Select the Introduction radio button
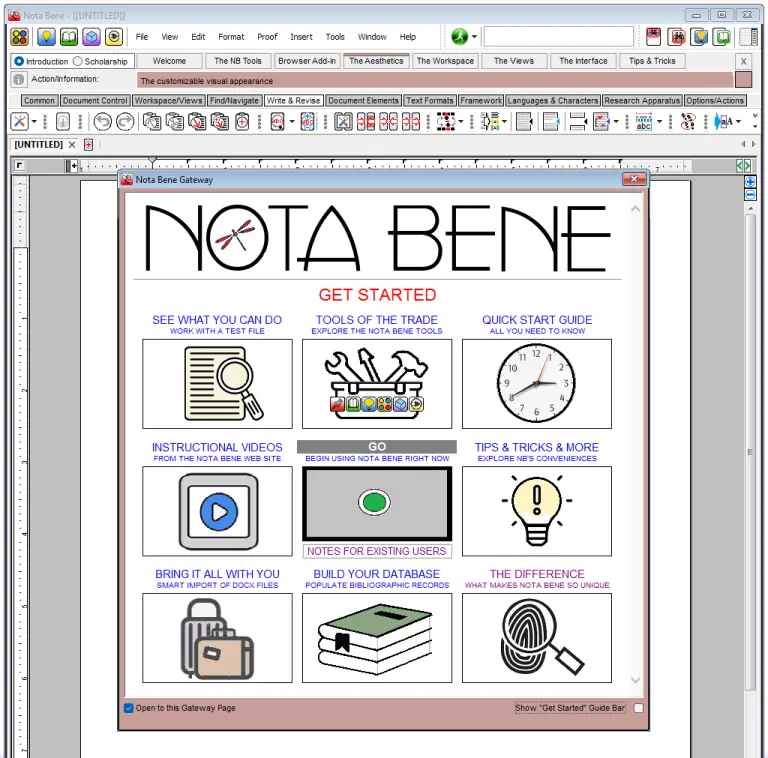This screenshot has width=768, height=758. (x=19, y=61)
